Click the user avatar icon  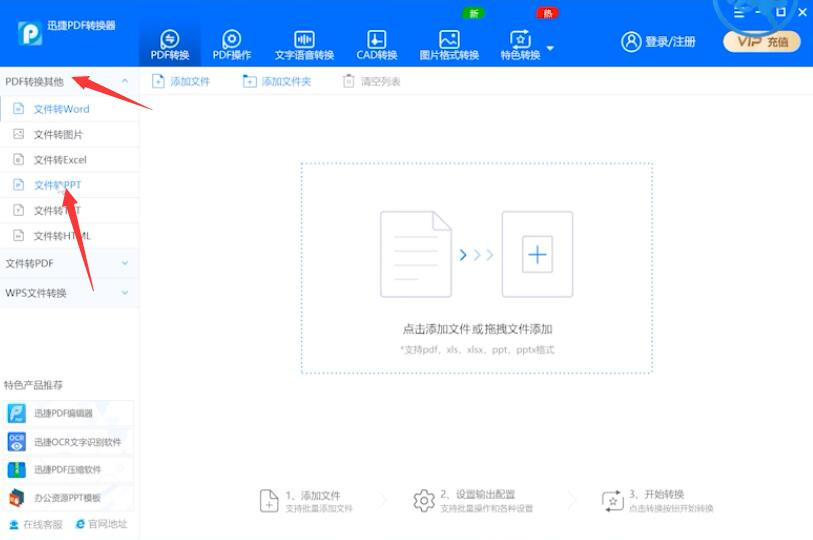631,41
